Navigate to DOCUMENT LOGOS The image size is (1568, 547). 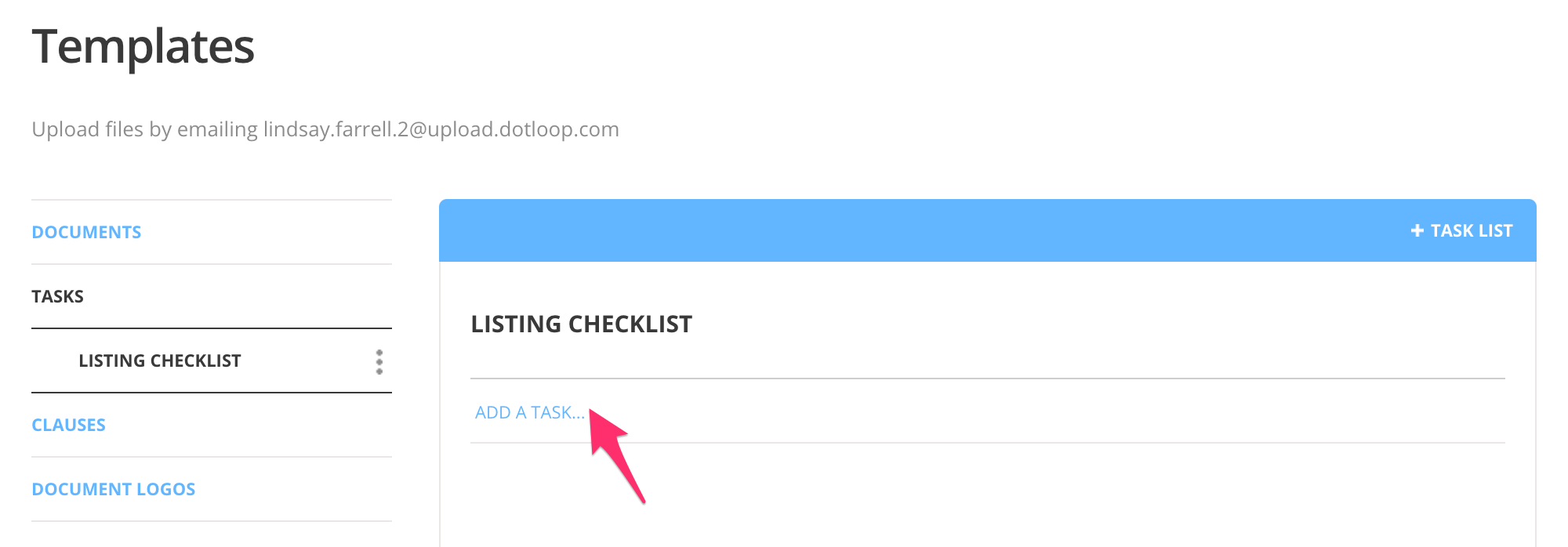pos(114,488)
